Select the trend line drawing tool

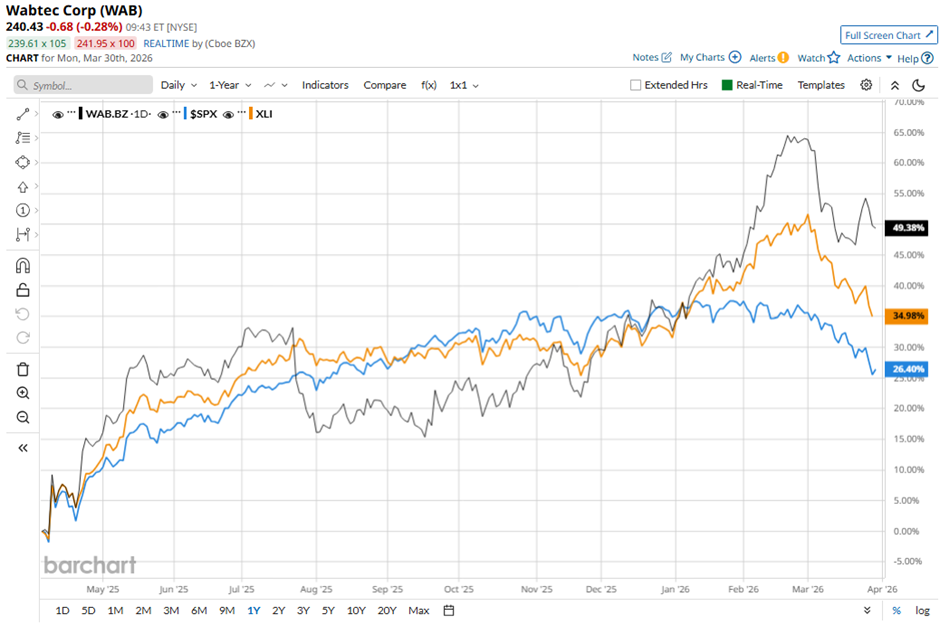click(x=23, y=115)
